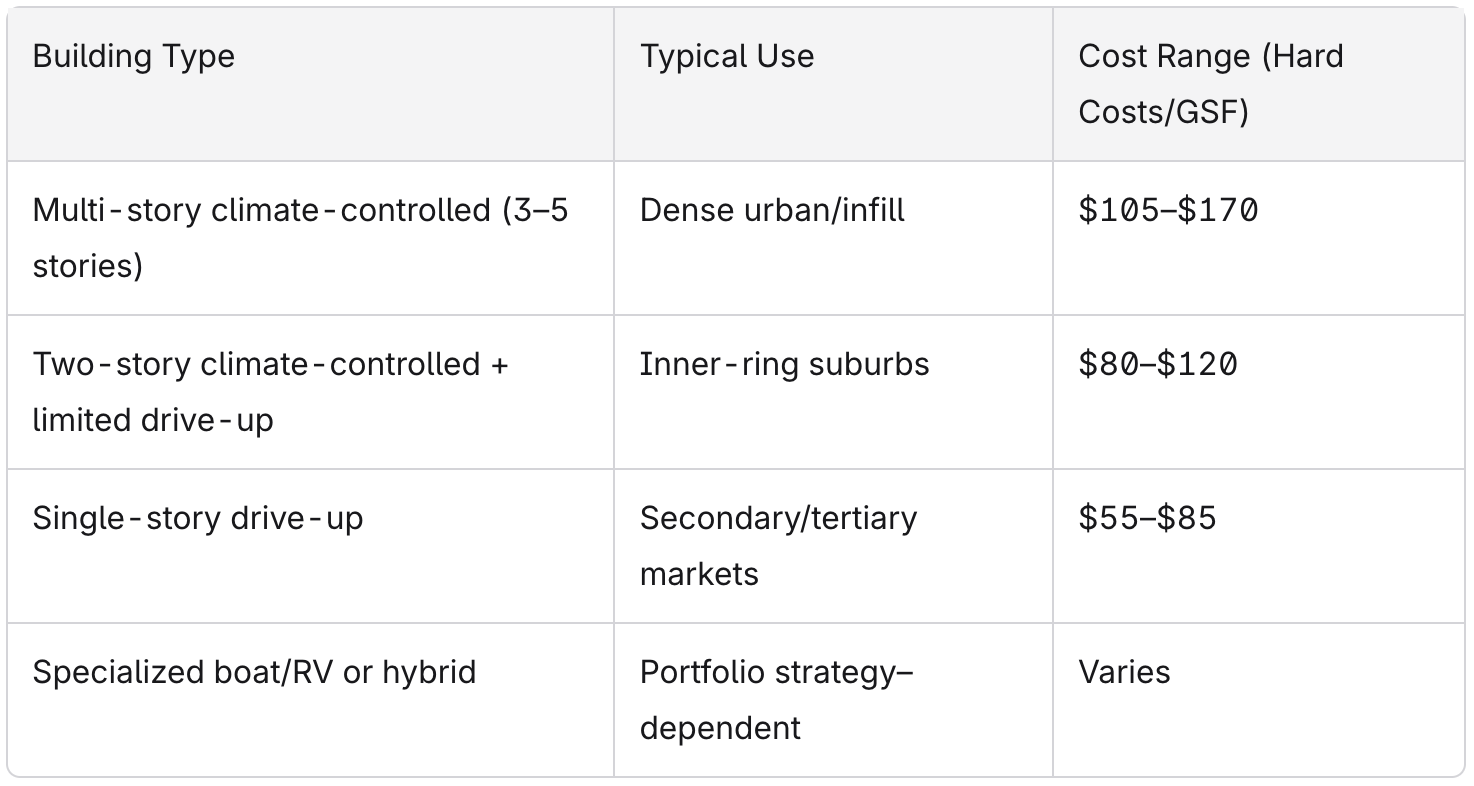Image resolution: width=1474 pixels, height=786 pixels.
Task: Select Two-story climate-controlled + limited drive-up cell
Action: pyautogui.click(x=311, y=392)
